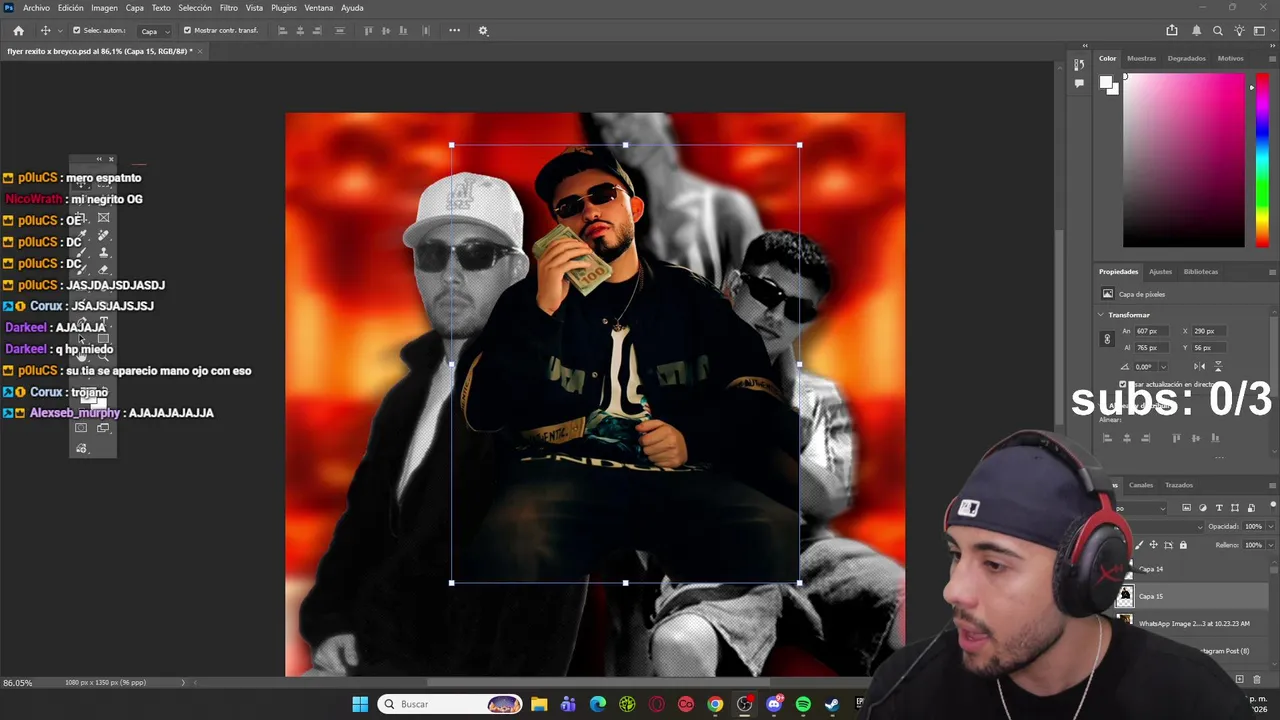Switch to the Bibliotecas tab
The width and height of the screenshot is (1280, 720).
pos(1201,272)
